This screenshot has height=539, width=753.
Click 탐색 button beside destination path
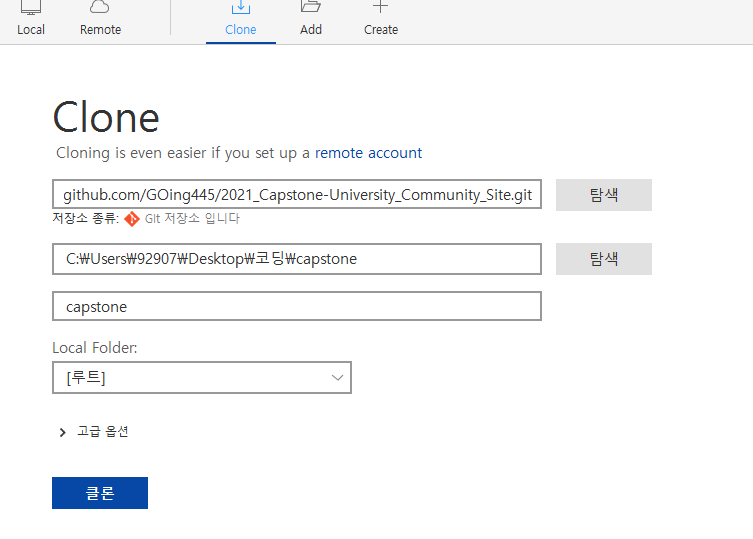(x=604, y=259)
